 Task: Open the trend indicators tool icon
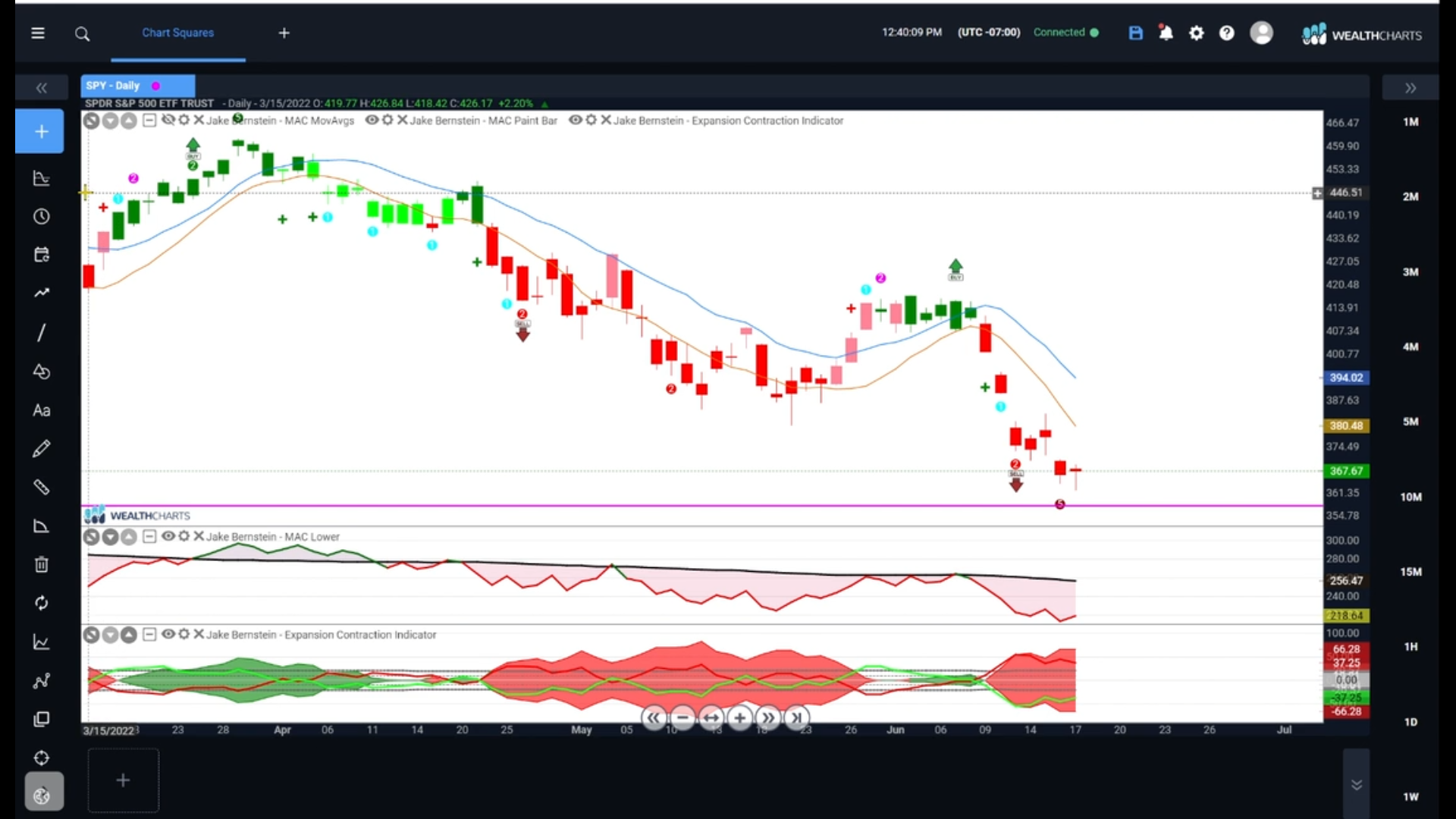[42, 293]
